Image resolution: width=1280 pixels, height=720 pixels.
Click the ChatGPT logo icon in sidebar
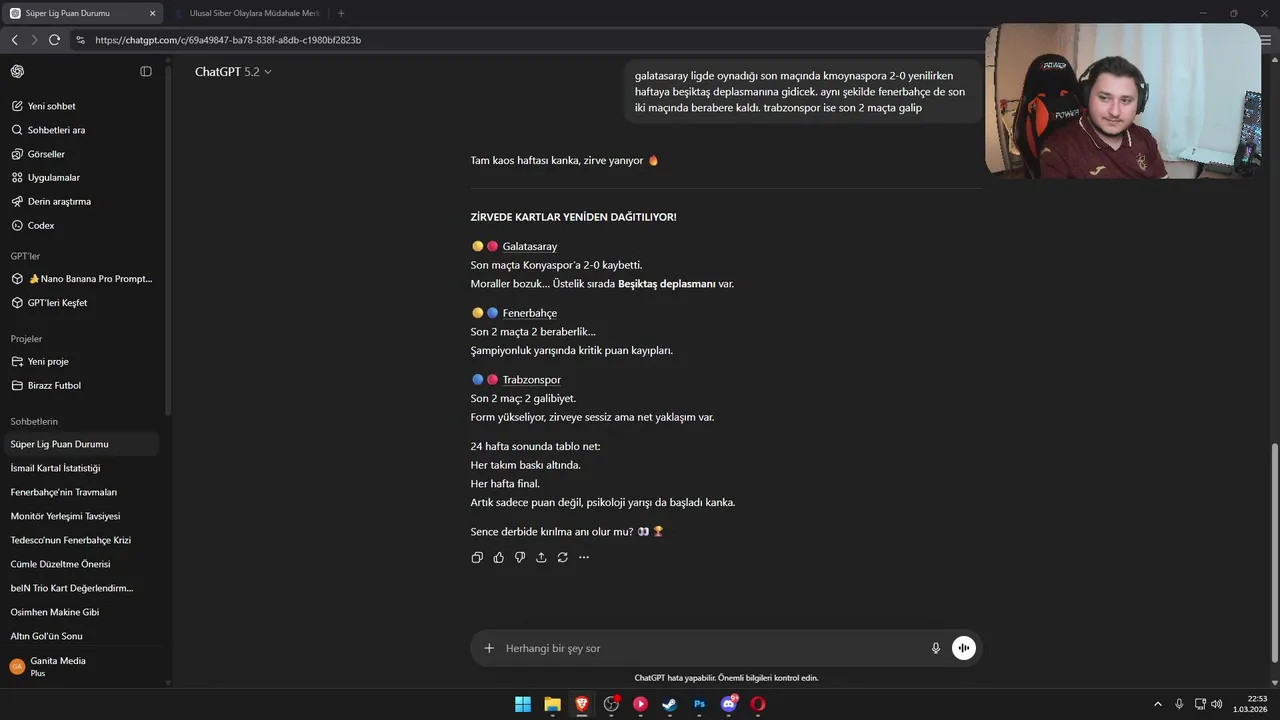pyautogui.click(x=17, y=72)
